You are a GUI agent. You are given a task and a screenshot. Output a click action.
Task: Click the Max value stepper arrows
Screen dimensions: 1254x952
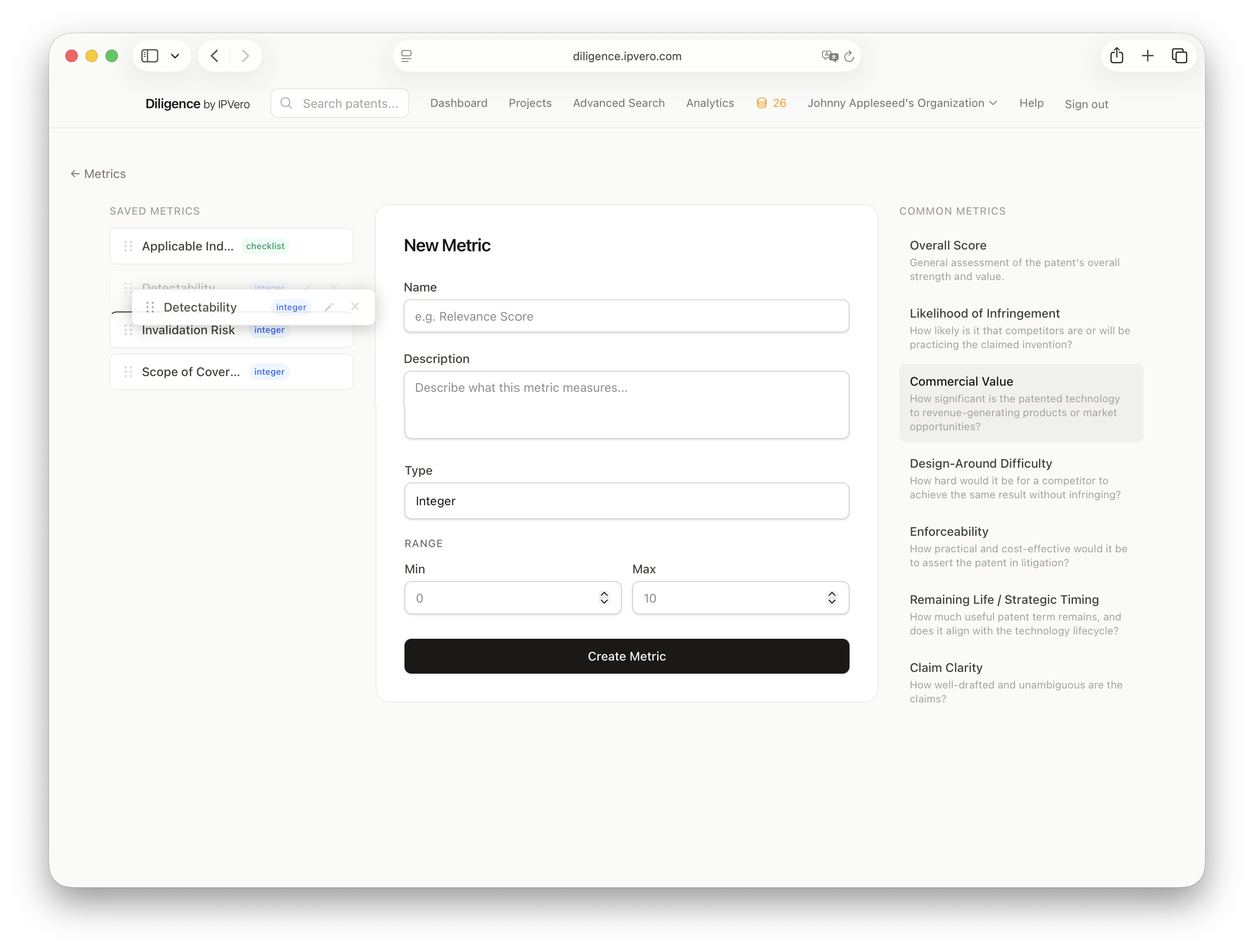point(831,598)
